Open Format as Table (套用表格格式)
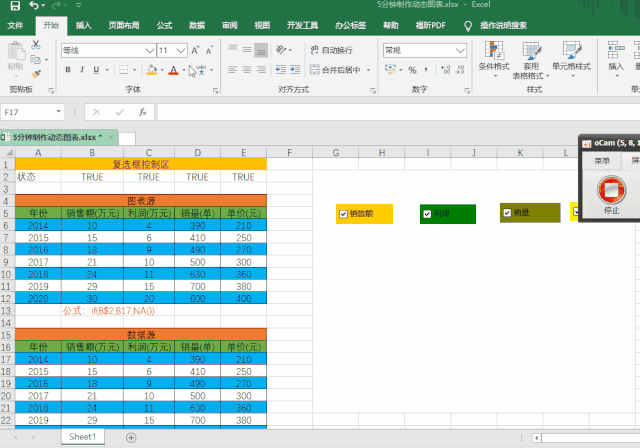Screen dimensions: 640x448 [531, 59]
